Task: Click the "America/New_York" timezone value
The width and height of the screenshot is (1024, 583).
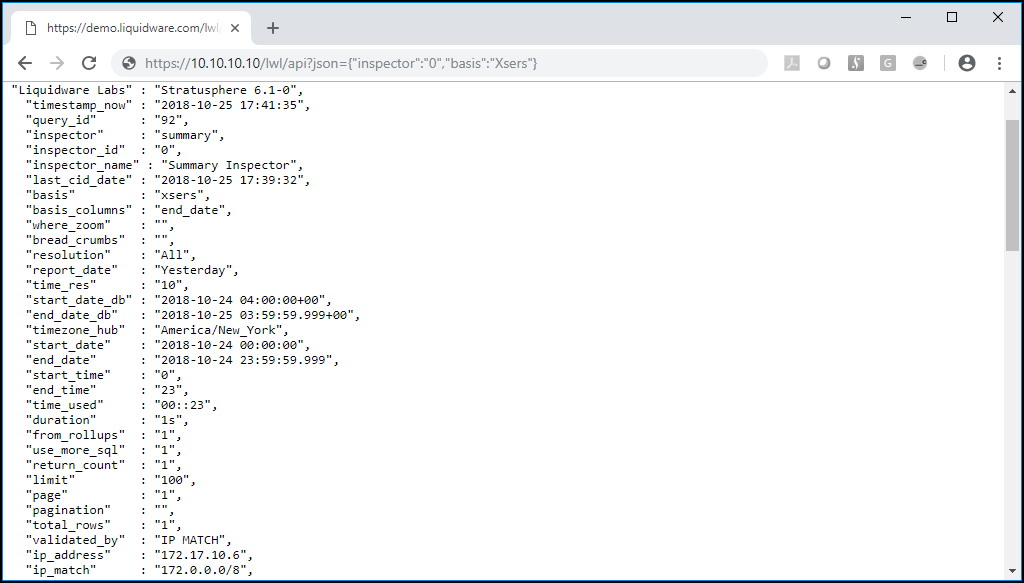Action: 221,330
